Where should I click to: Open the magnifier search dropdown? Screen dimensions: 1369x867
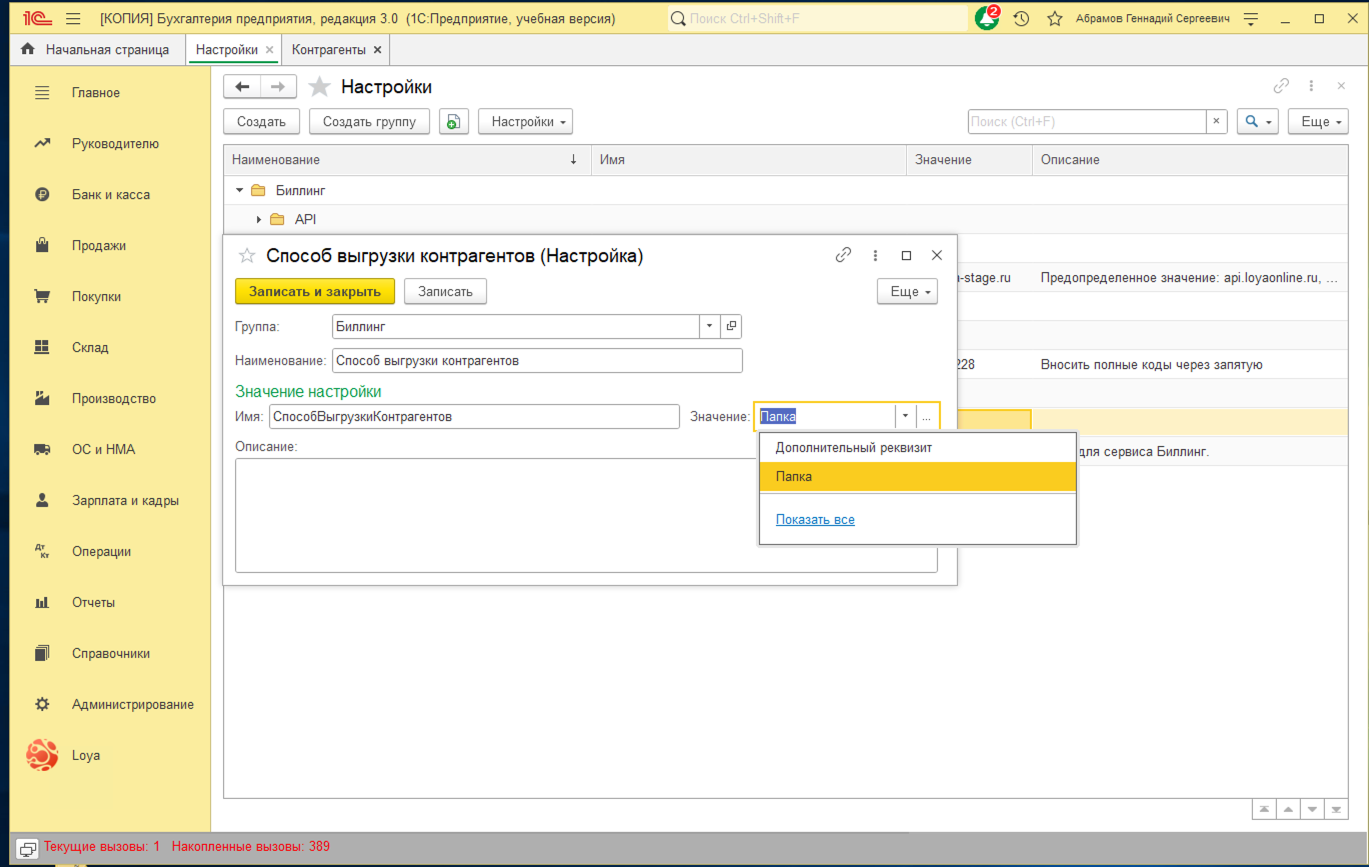coord(1258,122)
